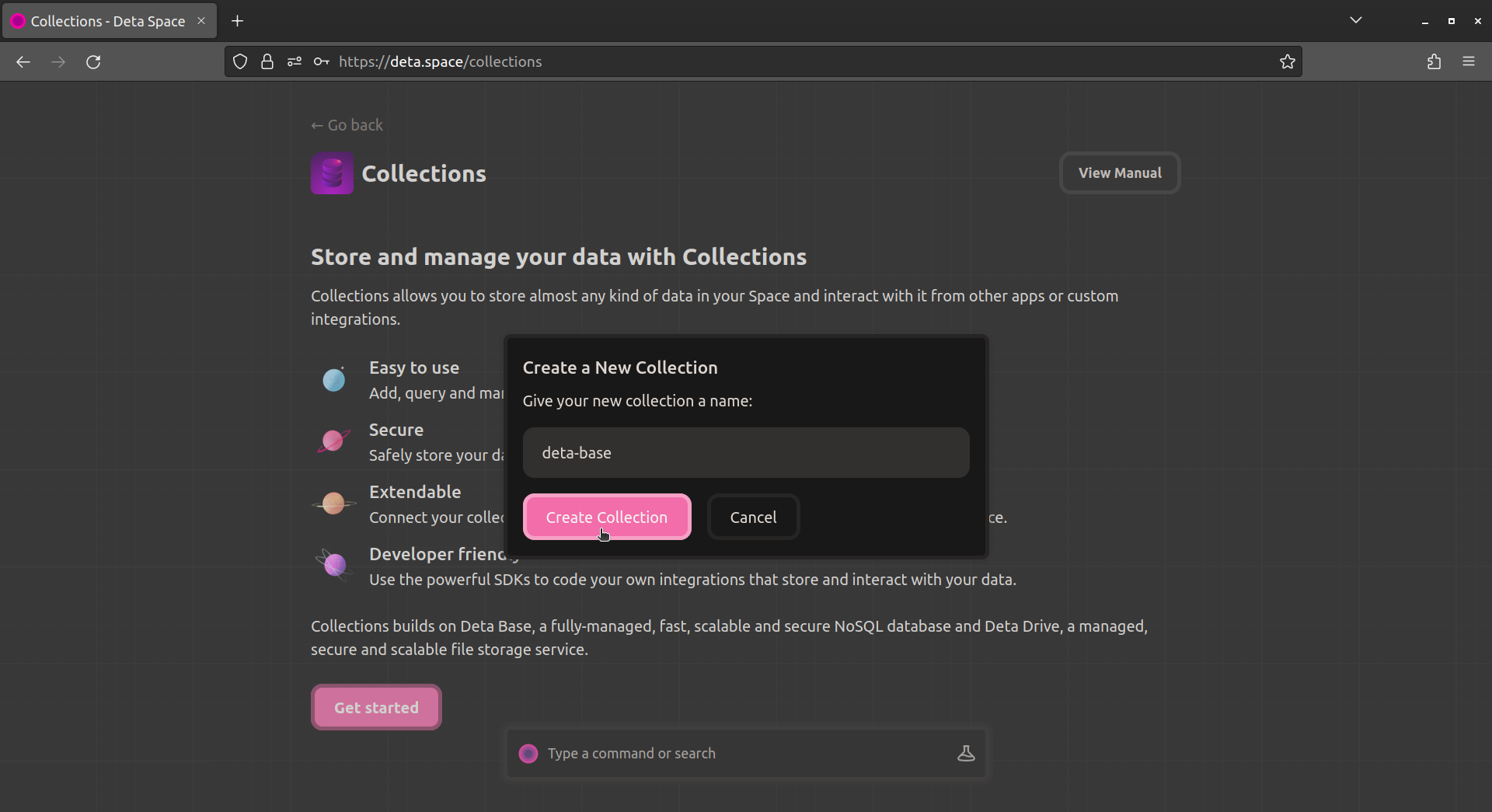Image resolution: width=1492 pixels, height=812 pixels.
Task: Minimize the browser window
Action: pos(1425,21)
